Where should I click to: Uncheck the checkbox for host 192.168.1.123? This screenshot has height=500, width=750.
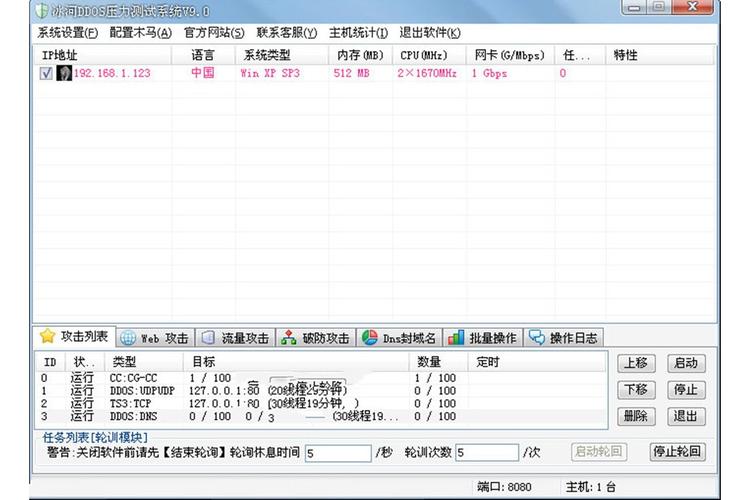[x=46, y=73]
